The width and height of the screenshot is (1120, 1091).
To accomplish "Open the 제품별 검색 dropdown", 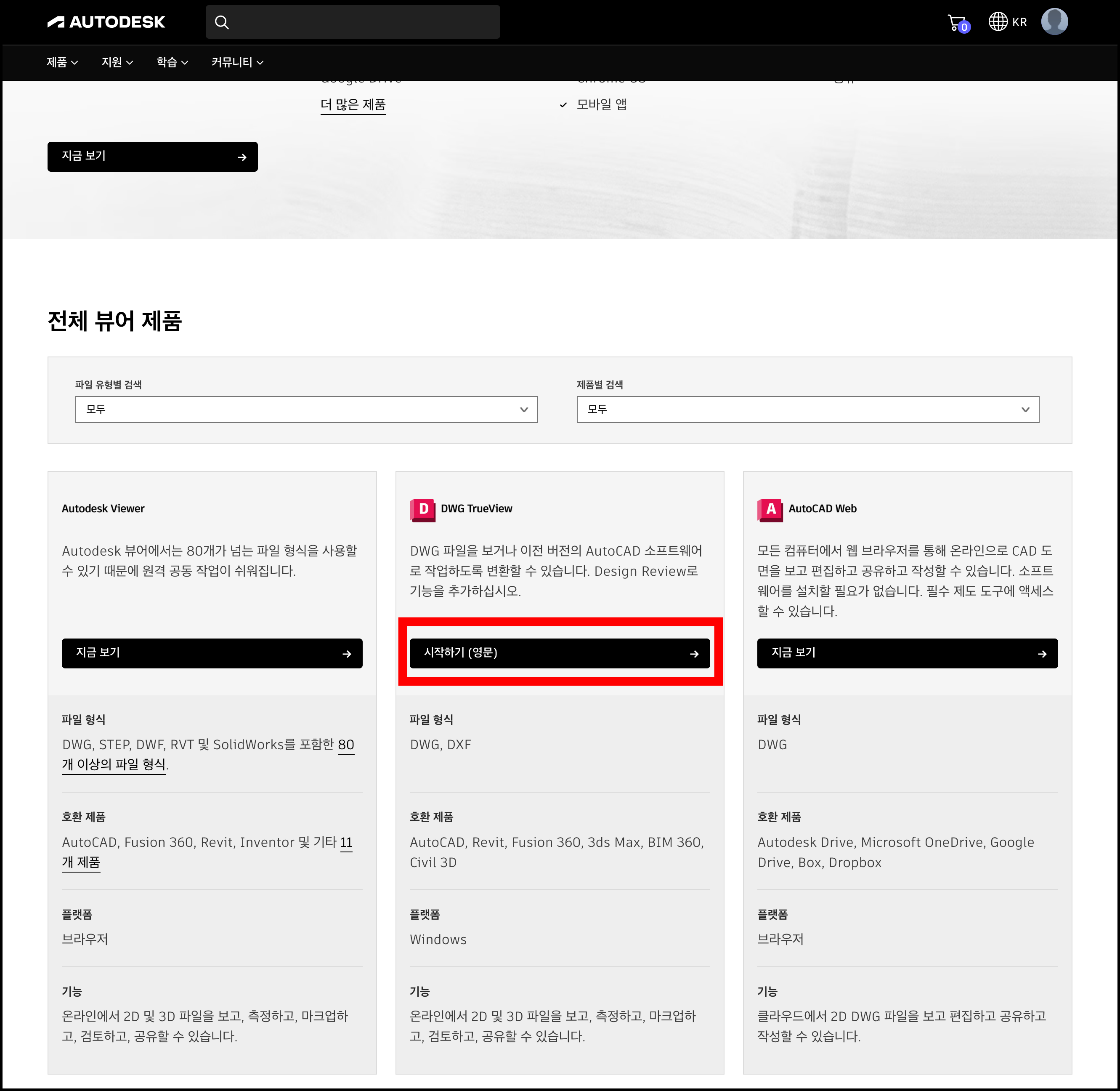I will pyautogui.click(x=807, y=409).
